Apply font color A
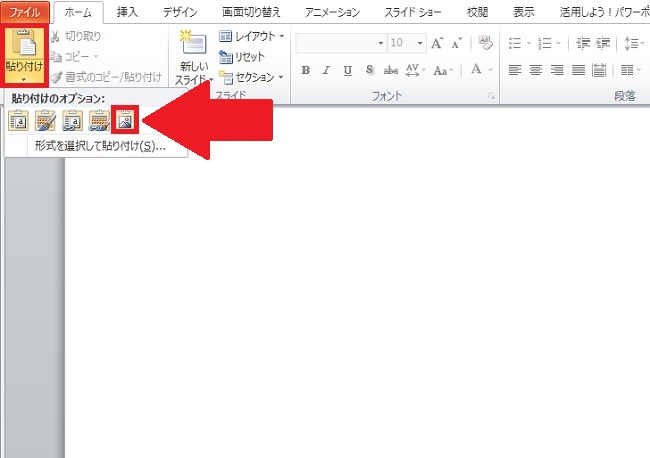650x458 pixels. (476, 70)
